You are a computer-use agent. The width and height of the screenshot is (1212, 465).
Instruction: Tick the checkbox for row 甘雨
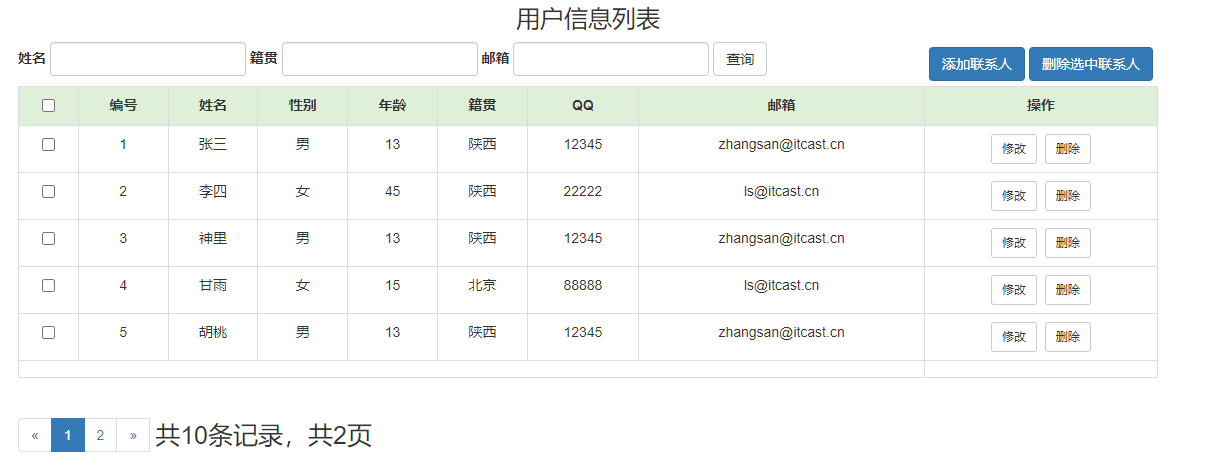(x=48, y=285)
